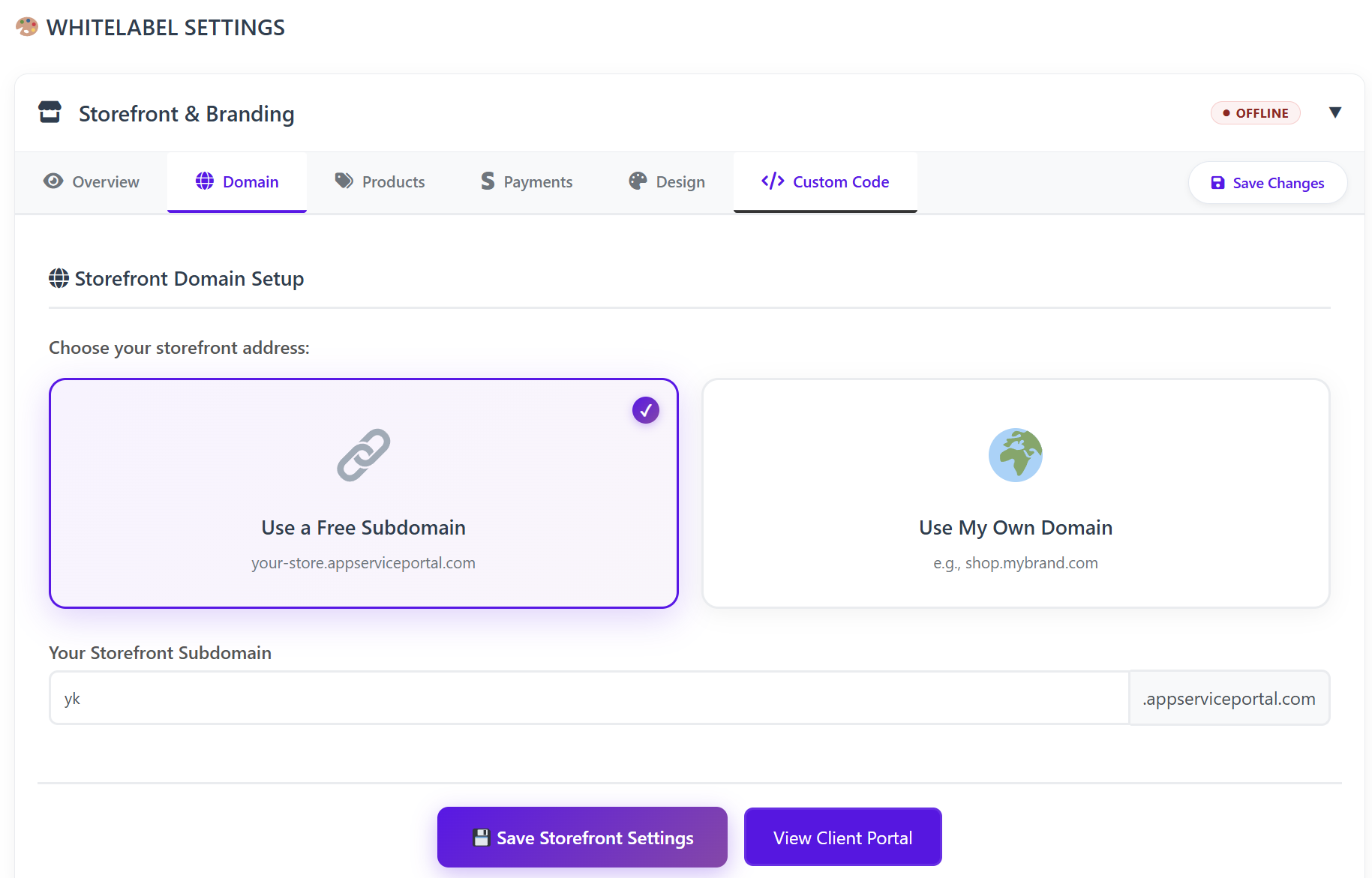Collapse the Storefront & Branding section arrow
This screenshot has width=1372, height=878.
1334,112
